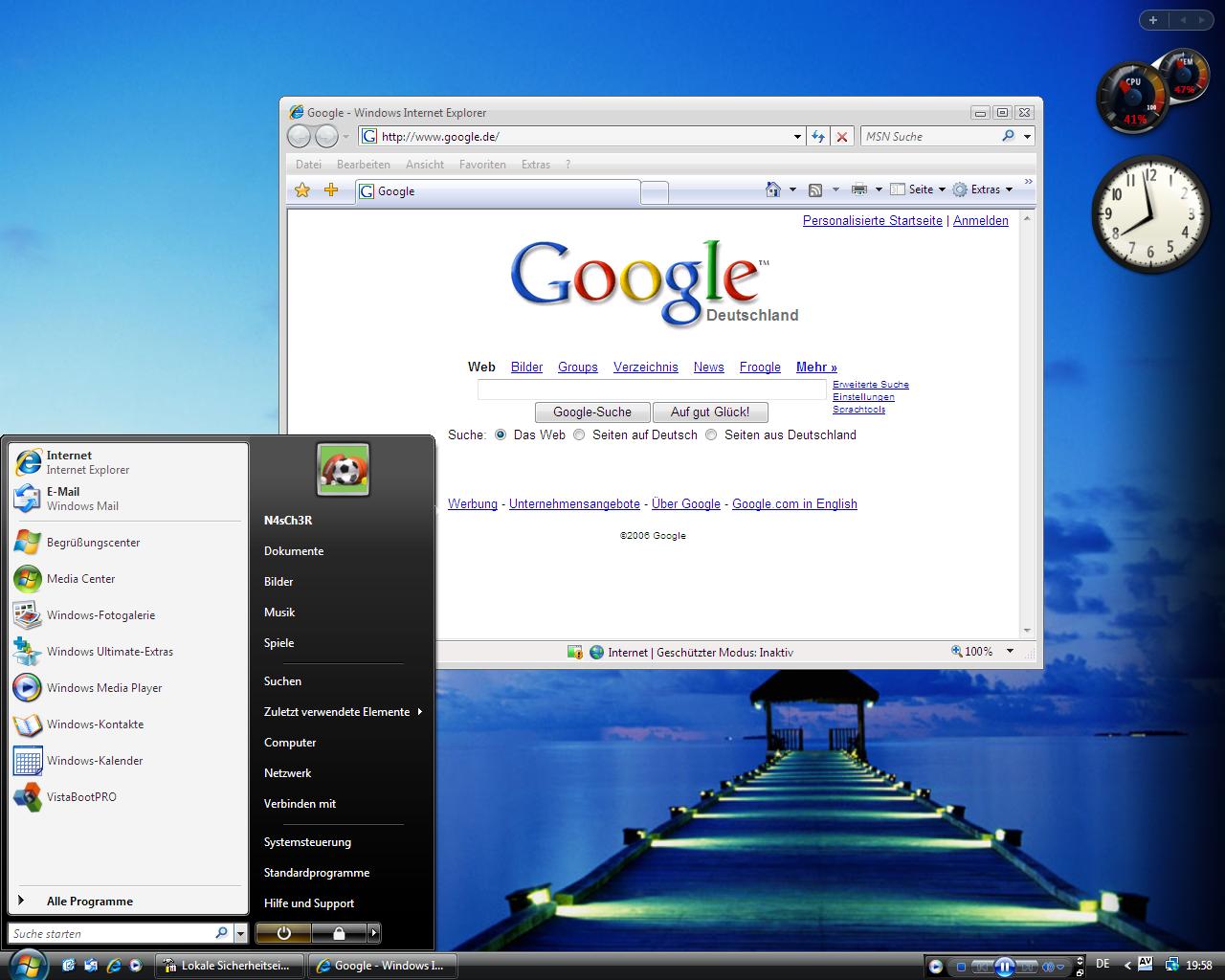The image size is (1225, 980).
Task: Open the Favoriten menu
Action: click(482, 165)
